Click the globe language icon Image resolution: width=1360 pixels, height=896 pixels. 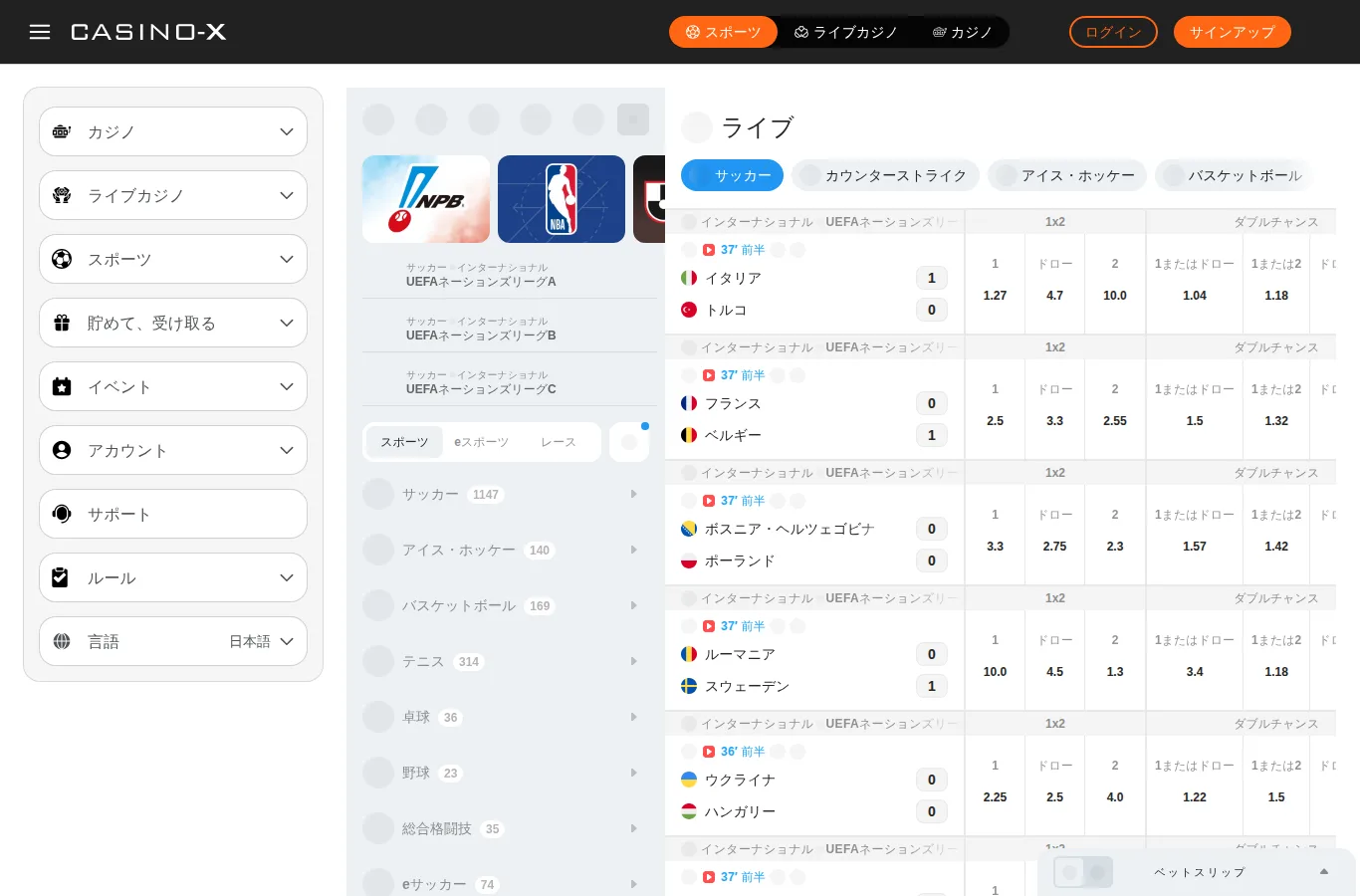[x=62, y=641]
